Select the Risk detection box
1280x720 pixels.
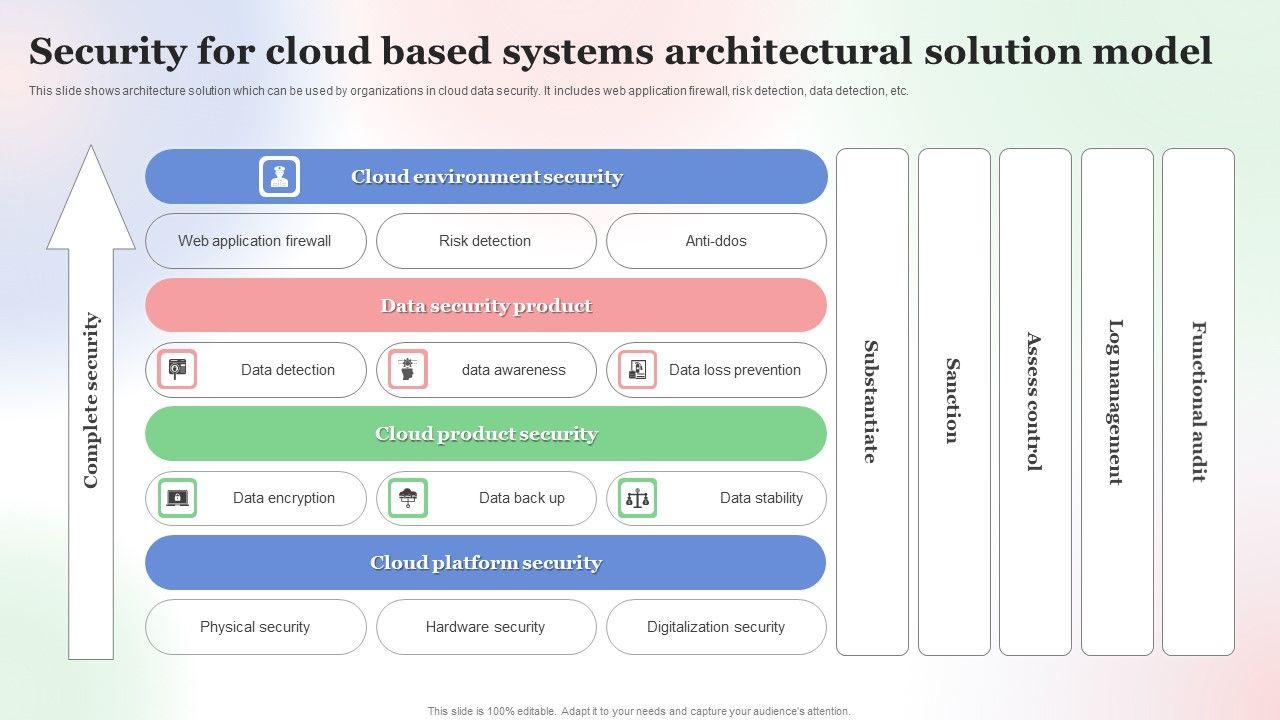pos(485,241)
